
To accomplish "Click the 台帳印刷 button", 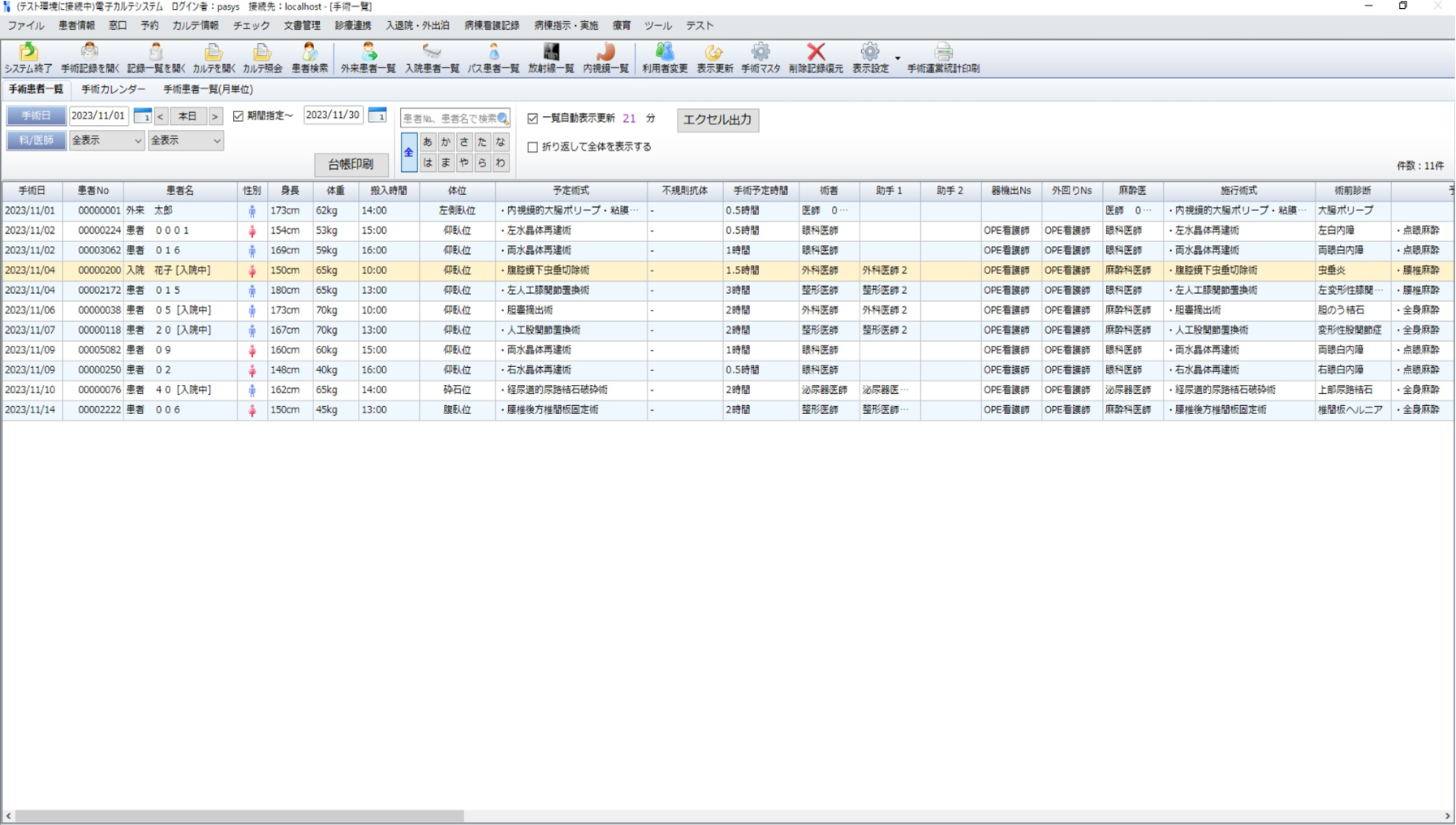I will [x=351, y=164].
